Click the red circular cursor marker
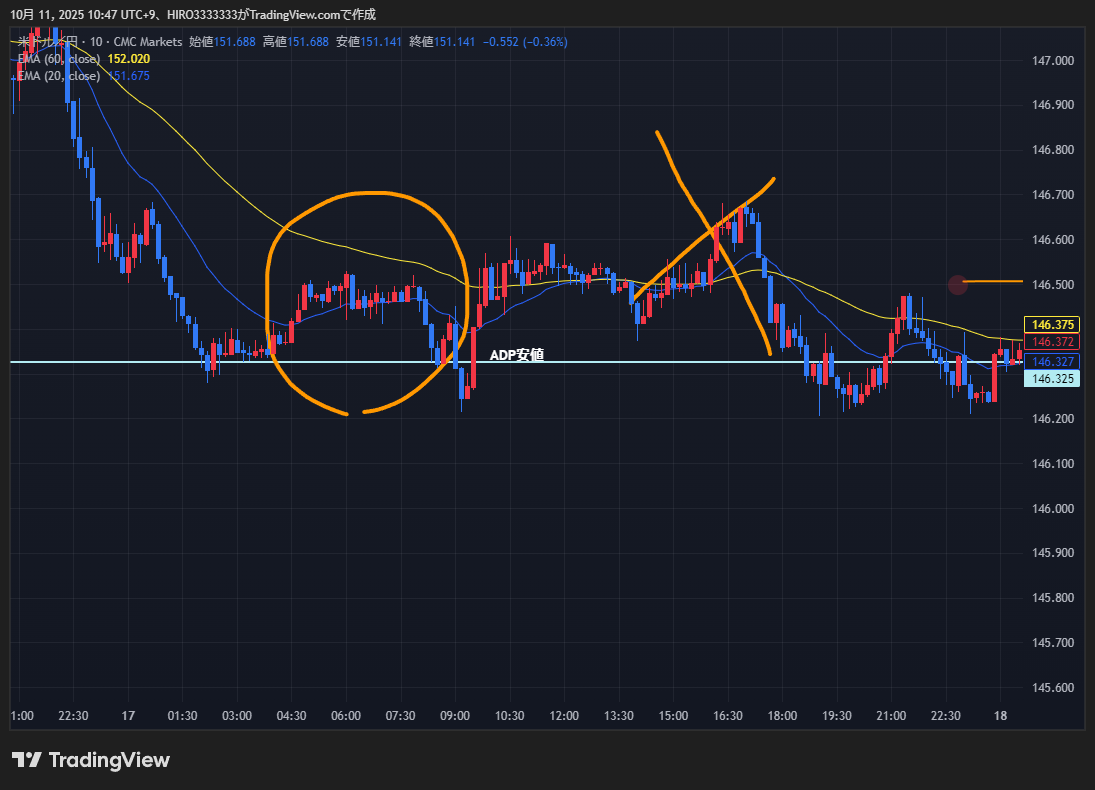Screen dimensions: 1095x790 pos(958,285)
